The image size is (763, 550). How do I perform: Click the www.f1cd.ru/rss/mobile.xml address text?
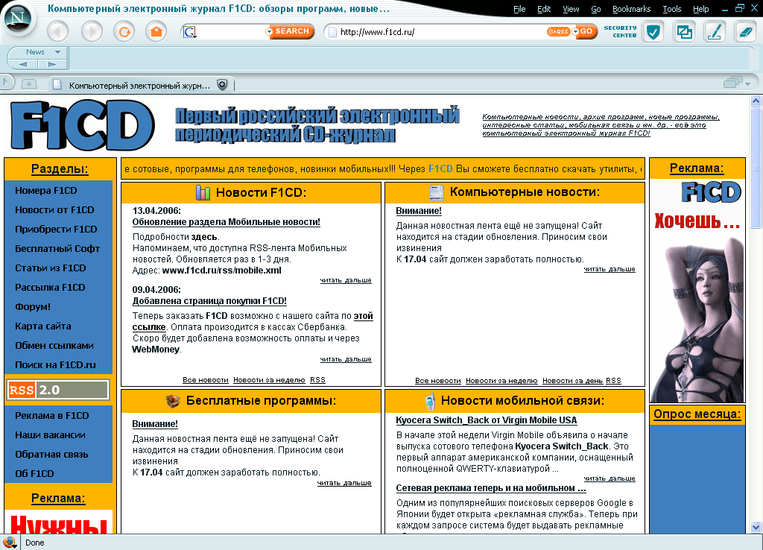(221, 270)
